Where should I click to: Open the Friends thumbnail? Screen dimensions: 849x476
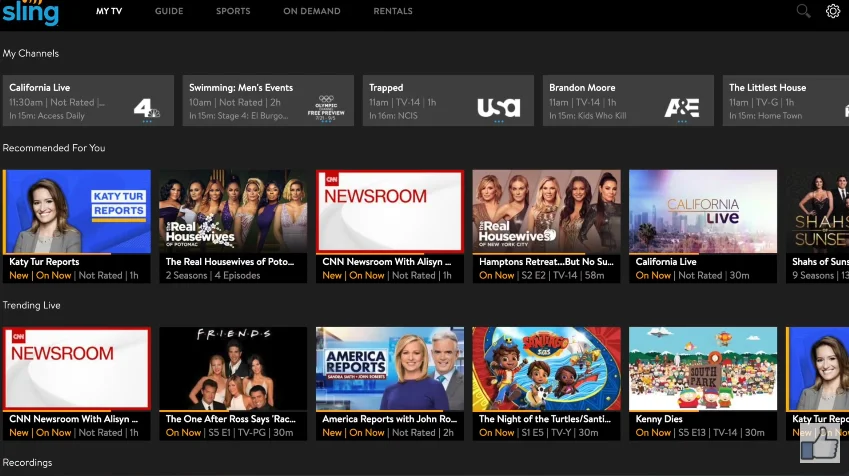click(x=233, y=368)
